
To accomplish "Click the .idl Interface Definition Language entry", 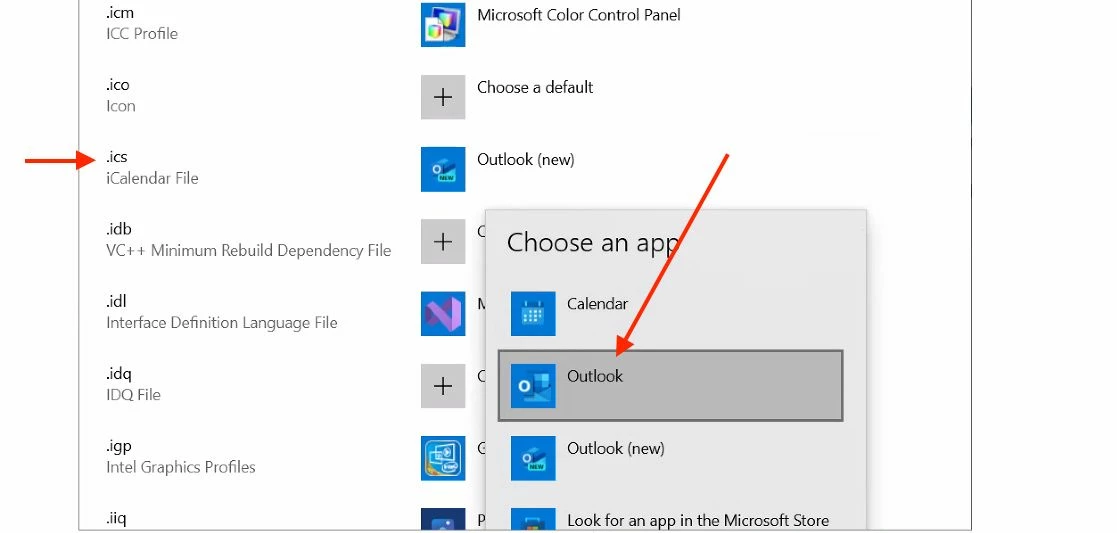I will [222, 312].
